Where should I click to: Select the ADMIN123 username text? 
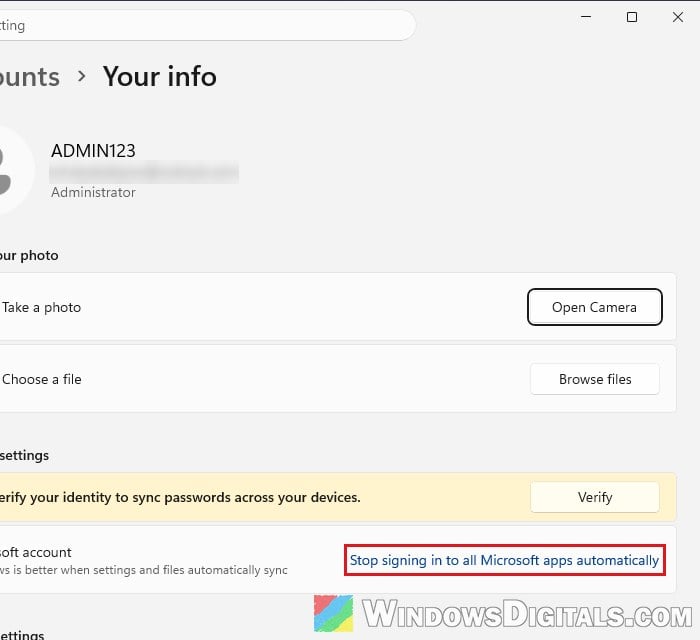93,151
